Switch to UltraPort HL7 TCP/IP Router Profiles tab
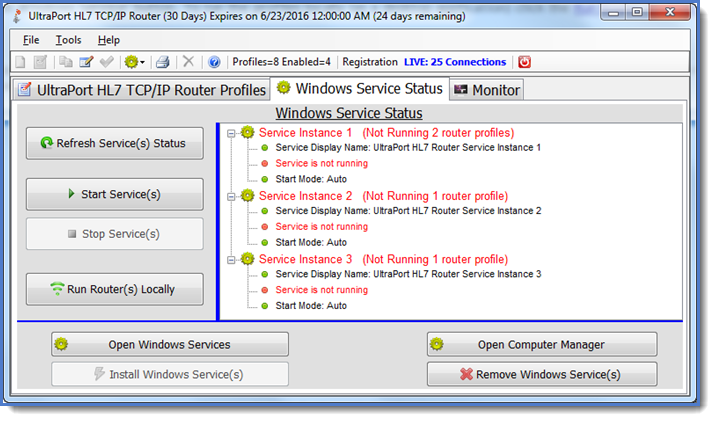 [x=141, y=90]
